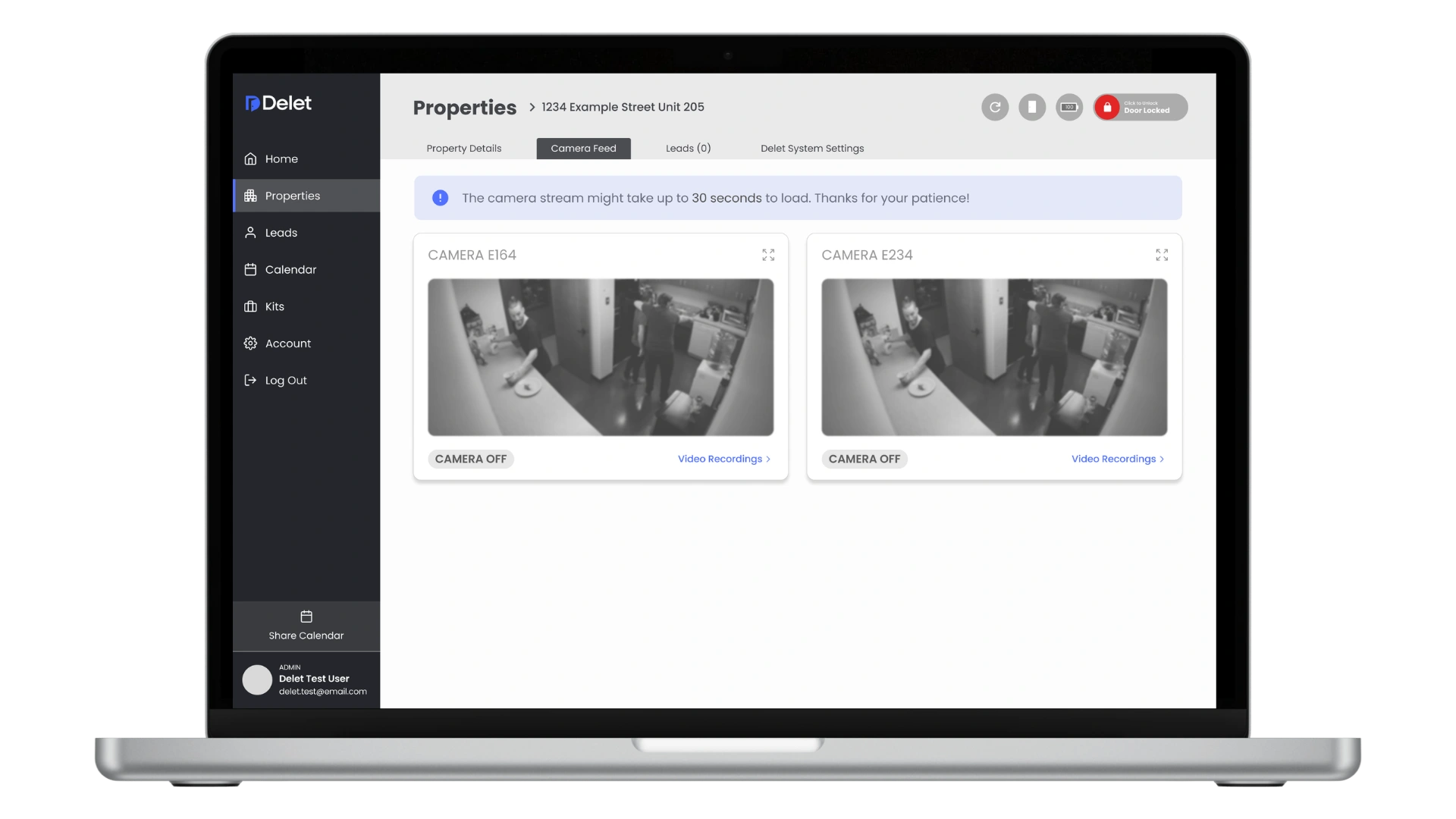
Task: Open Leads in the sidebar
Action: [281, 233]
